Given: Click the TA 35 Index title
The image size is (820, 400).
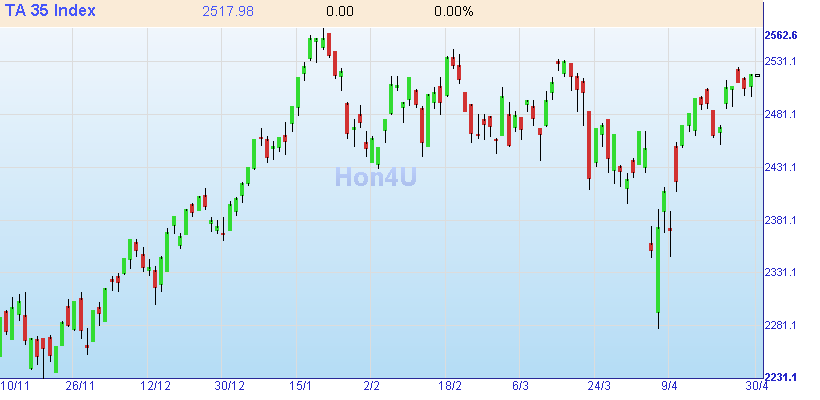Looking at the screenshot, I should pyautogui.click(x=50, y=10).
